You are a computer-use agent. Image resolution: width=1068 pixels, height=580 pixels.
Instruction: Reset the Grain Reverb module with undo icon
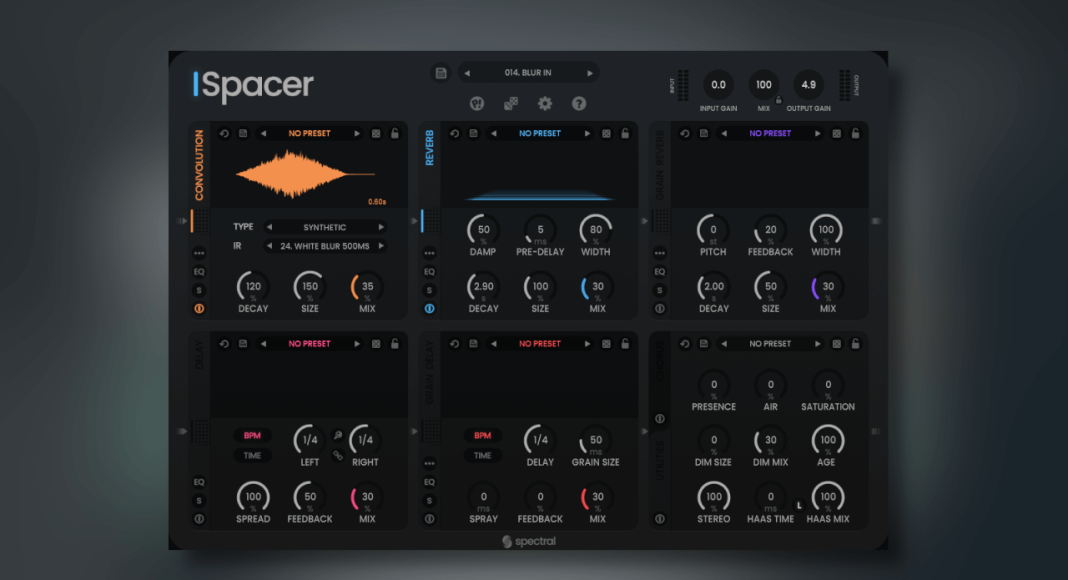[685, 133]
